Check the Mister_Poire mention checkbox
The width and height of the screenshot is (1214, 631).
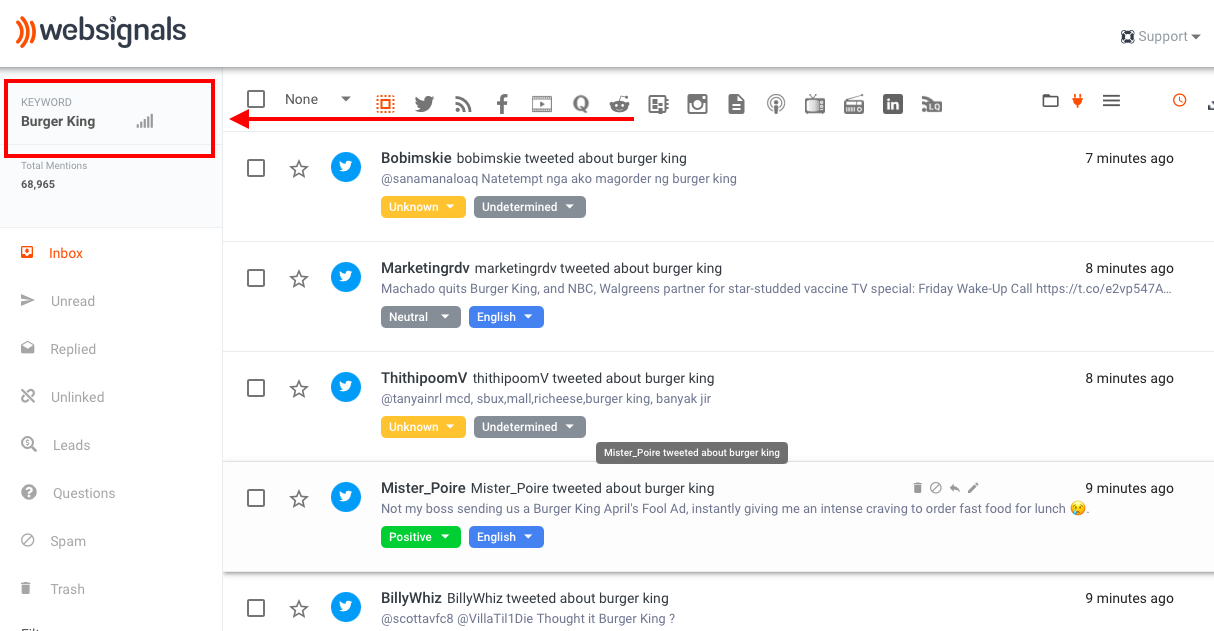coord(256,498)
